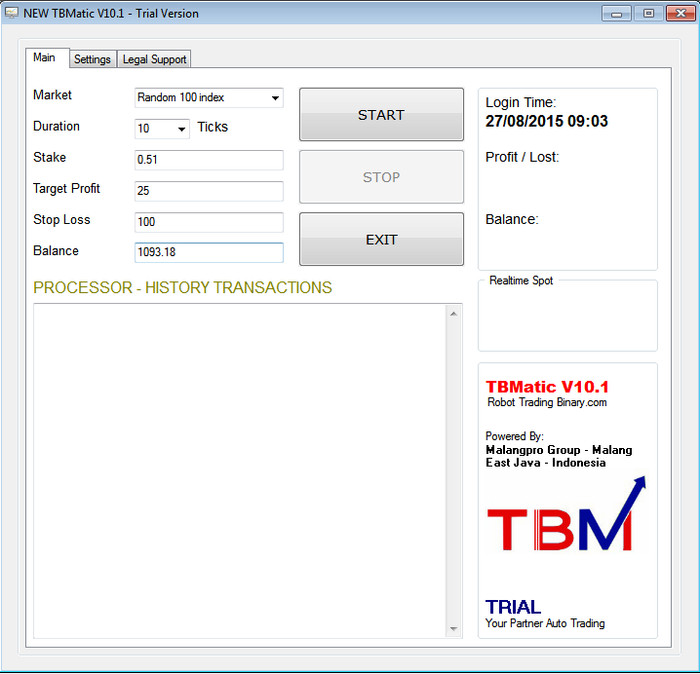Screen dimensions: 700x674
Task: Click the Stake input field
Action: point(209,160)
